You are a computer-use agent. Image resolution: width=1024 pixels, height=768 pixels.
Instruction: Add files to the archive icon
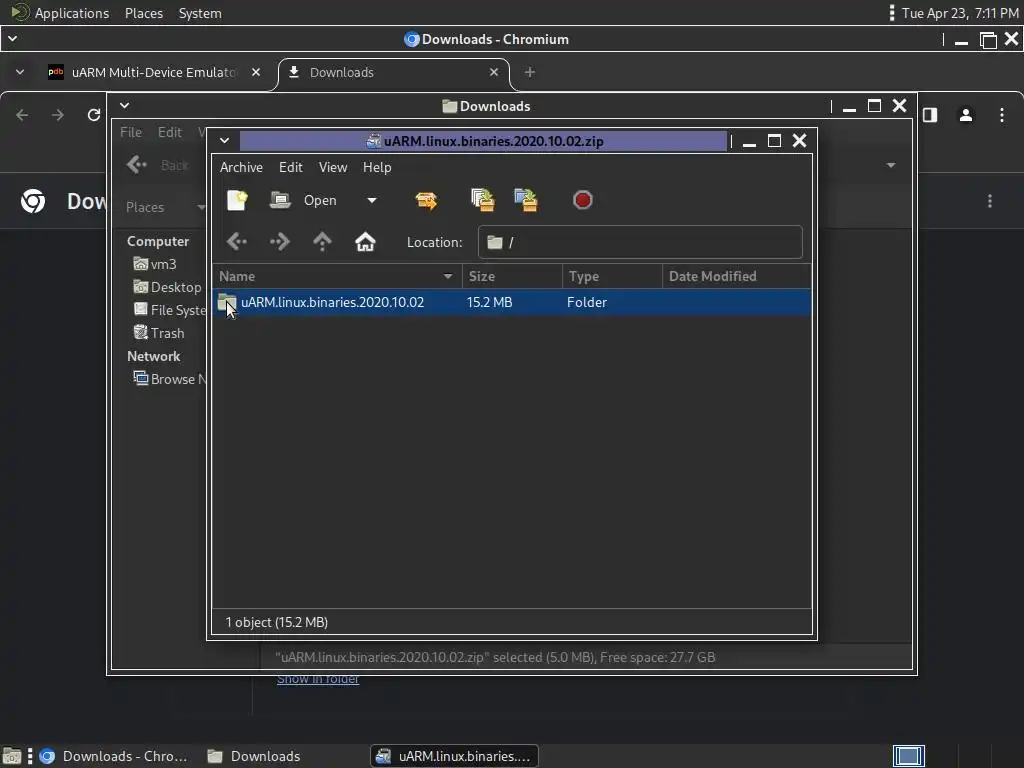[483, 200]
